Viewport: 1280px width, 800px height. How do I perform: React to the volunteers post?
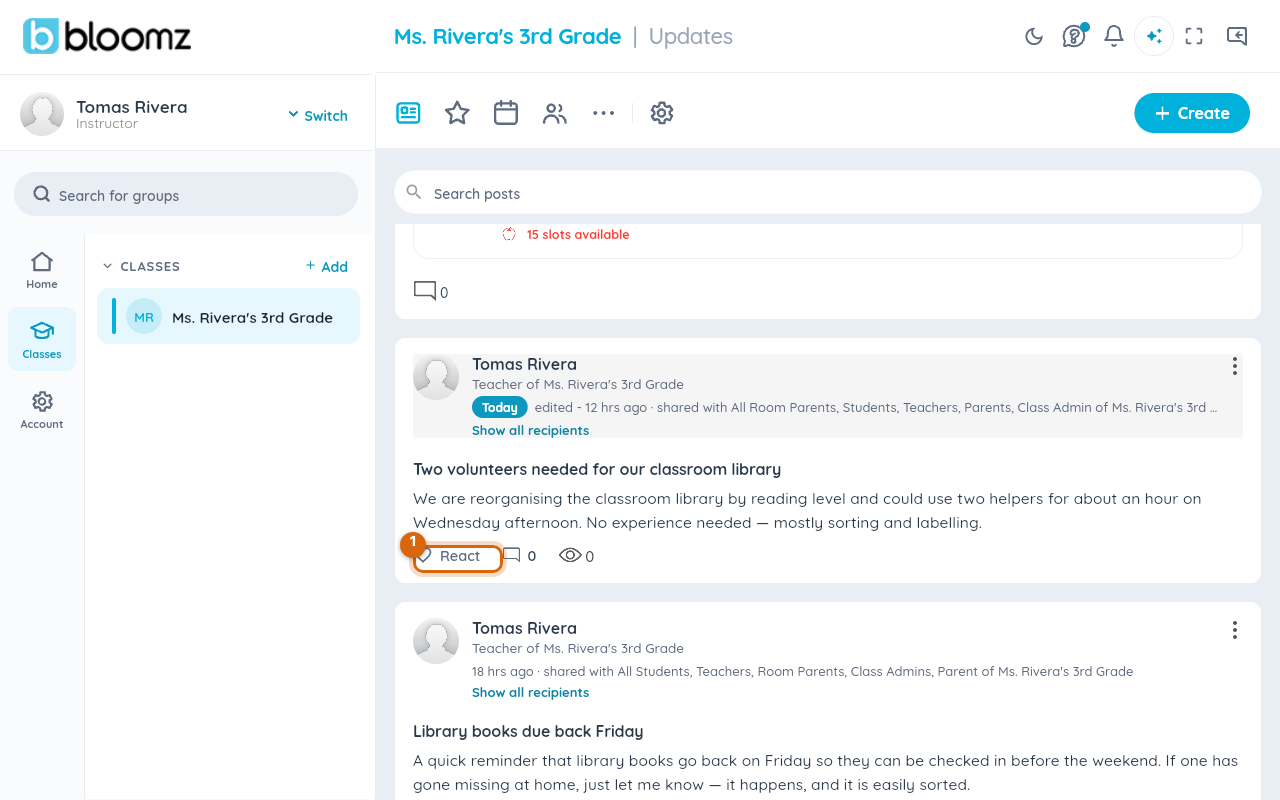pos(458,556)
